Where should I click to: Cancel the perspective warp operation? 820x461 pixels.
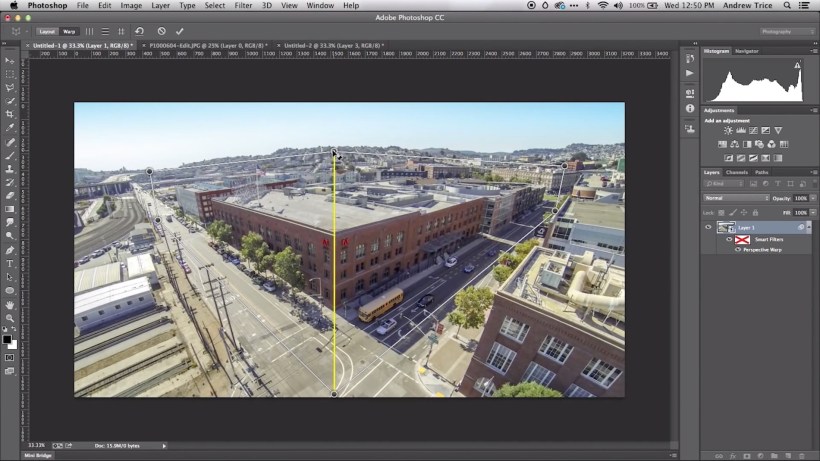pyautogui.click(x=162, y=31)
